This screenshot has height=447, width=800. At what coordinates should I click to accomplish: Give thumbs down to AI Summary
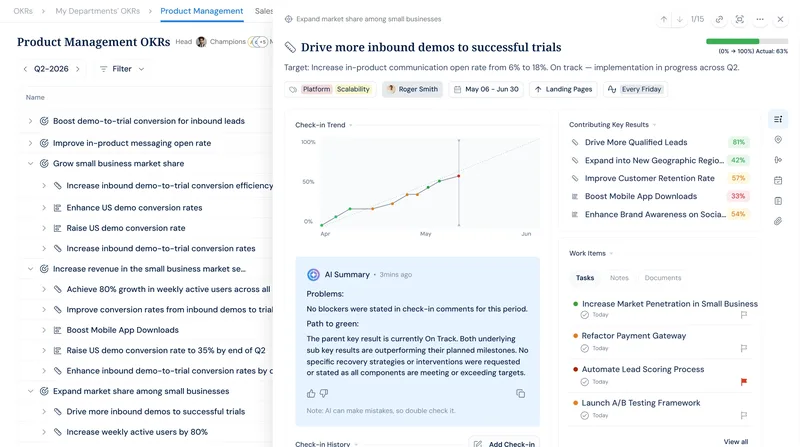click(x=324, y=393)
